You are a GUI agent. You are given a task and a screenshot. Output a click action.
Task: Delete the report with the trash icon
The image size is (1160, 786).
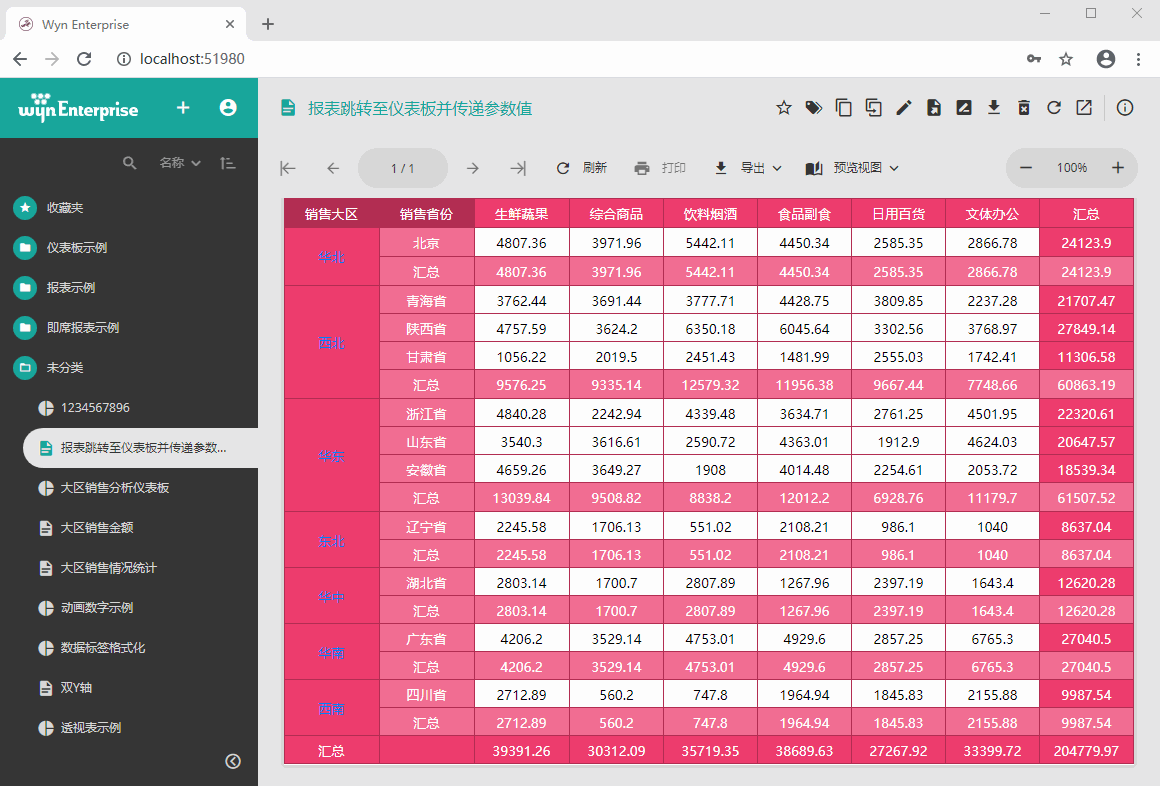click(x=1024, y=108)
